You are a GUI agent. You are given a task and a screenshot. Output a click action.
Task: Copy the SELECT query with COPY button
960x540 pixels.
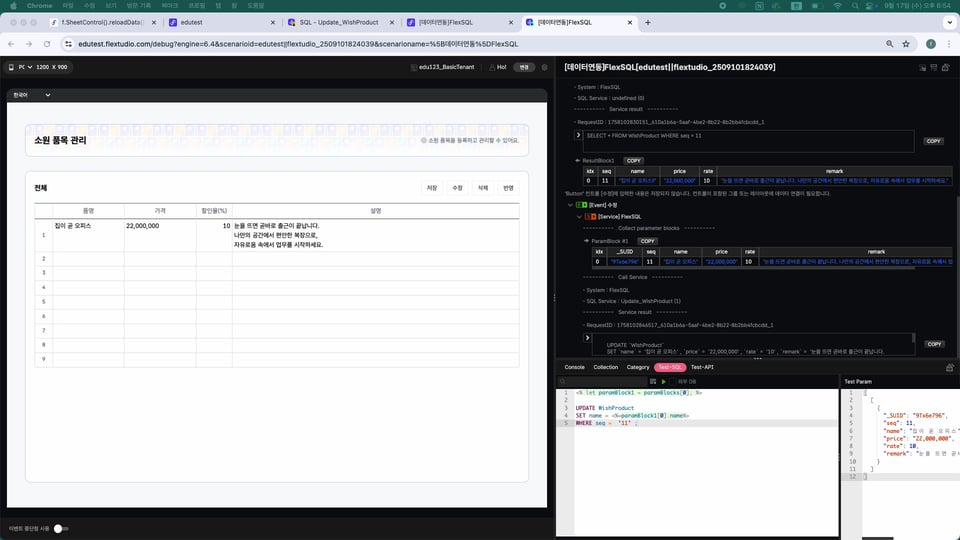pos(934,141)
